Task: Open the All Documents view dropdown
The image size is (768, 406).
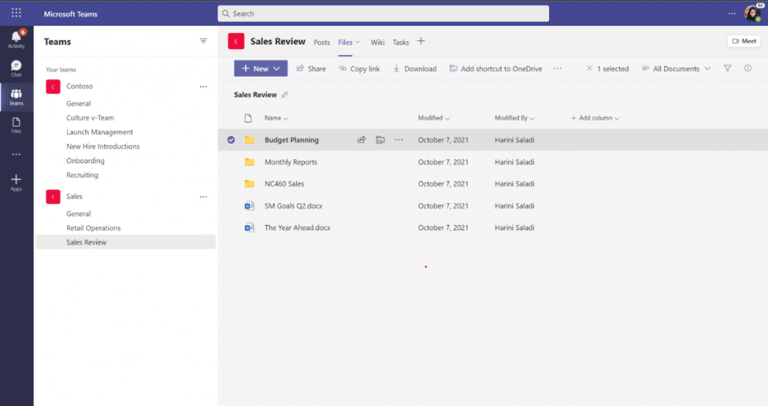Action: (x=676, y=69)
